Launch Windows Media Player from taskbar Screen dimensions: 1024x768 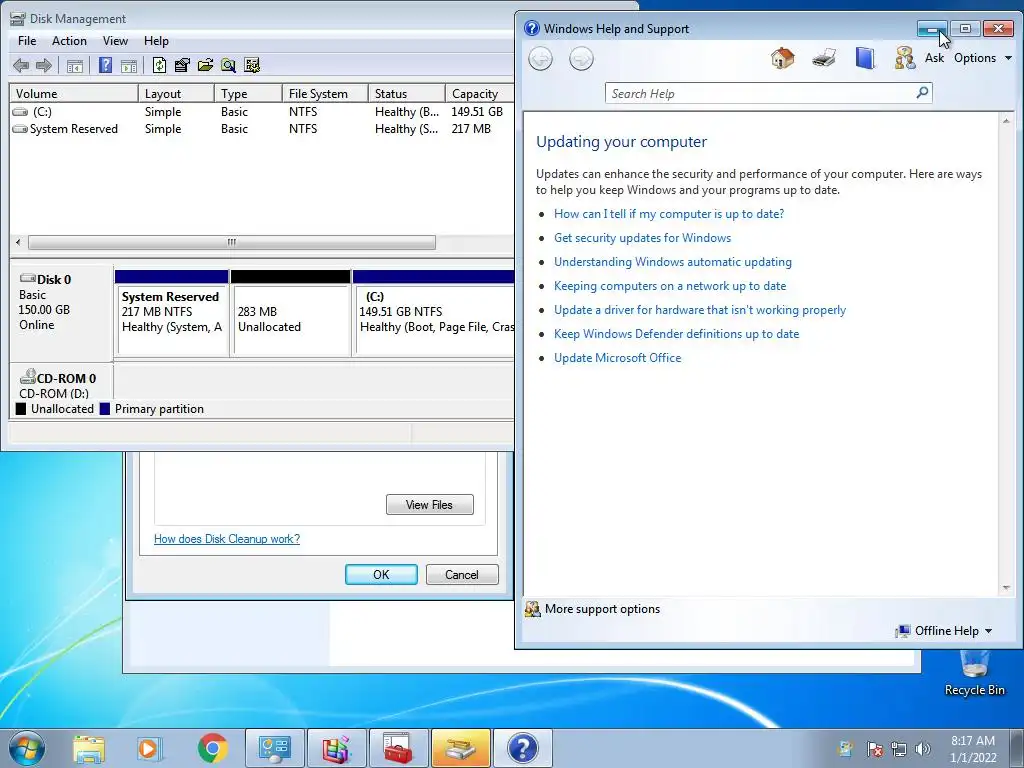148,748
